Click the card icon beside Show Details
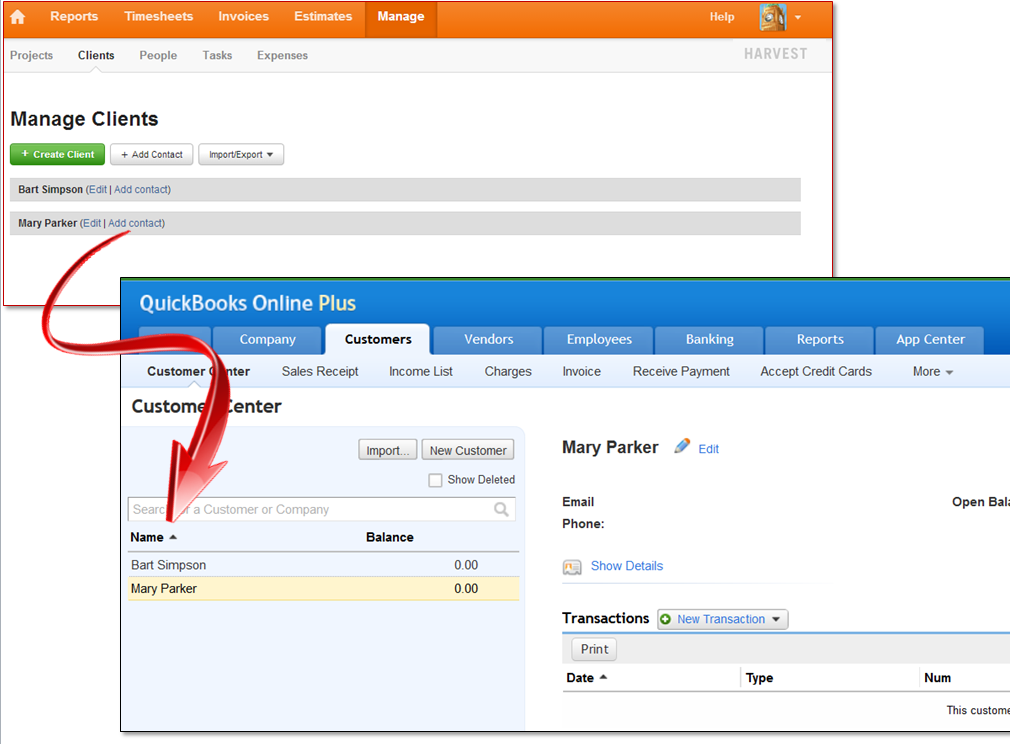This screenshot has width=1010, height=744. [x=572, y=567]
